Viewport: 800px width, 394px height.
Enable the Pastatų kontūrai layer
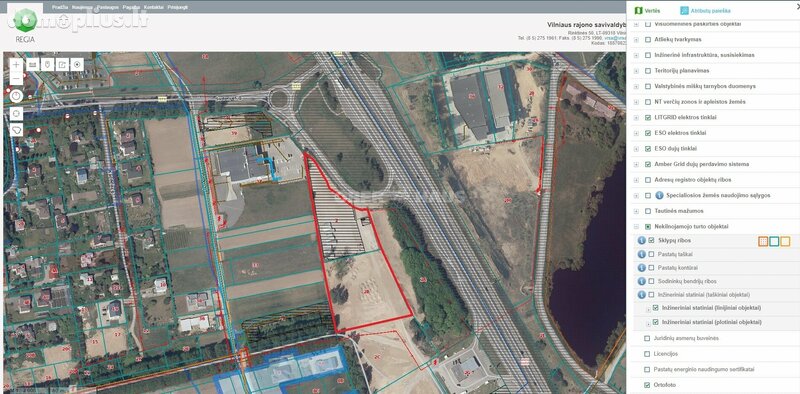click(x=651, y=267)
